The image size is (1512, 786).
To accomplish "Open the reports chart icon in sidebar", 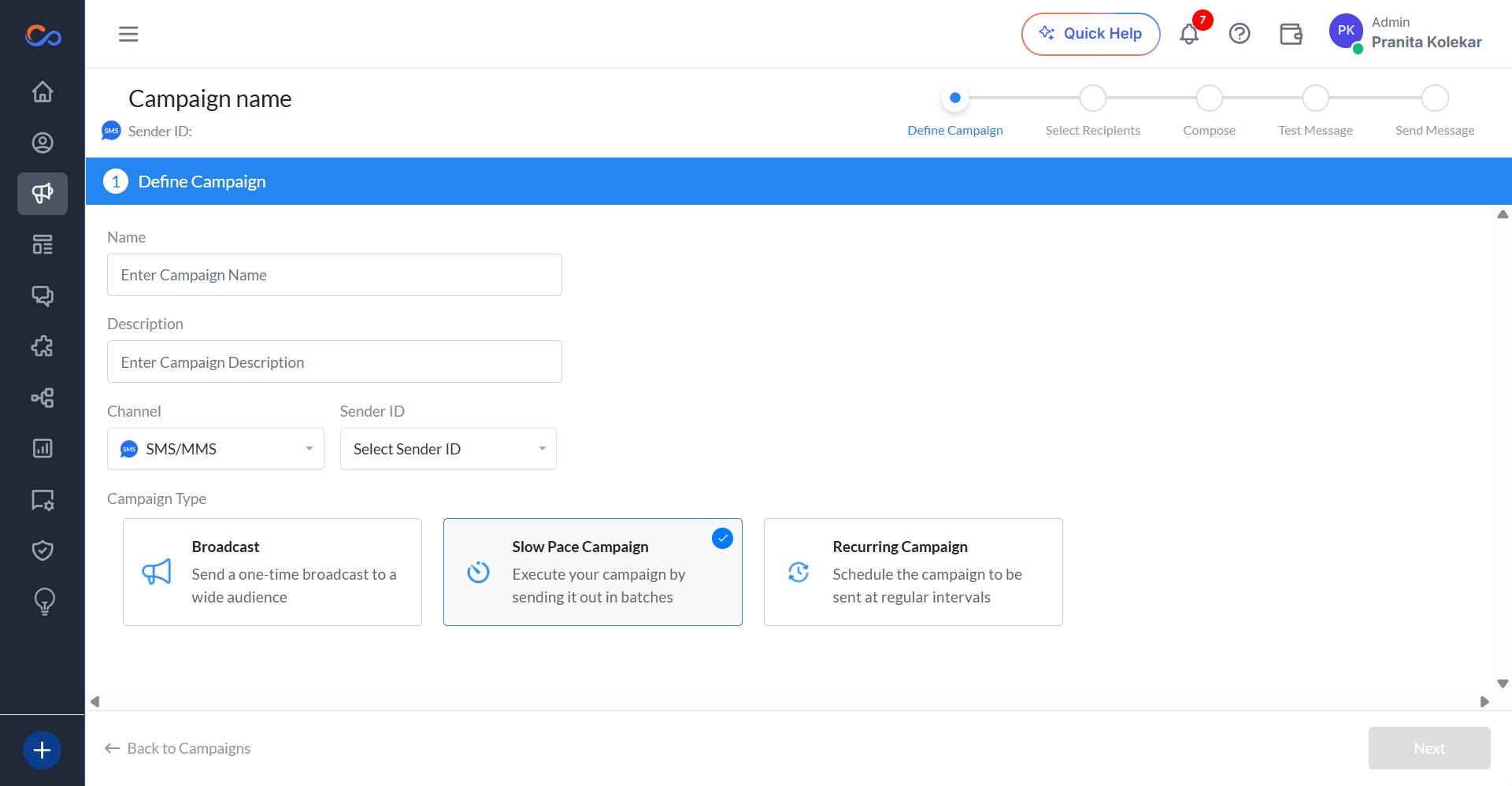I will (x=43, y=448).
